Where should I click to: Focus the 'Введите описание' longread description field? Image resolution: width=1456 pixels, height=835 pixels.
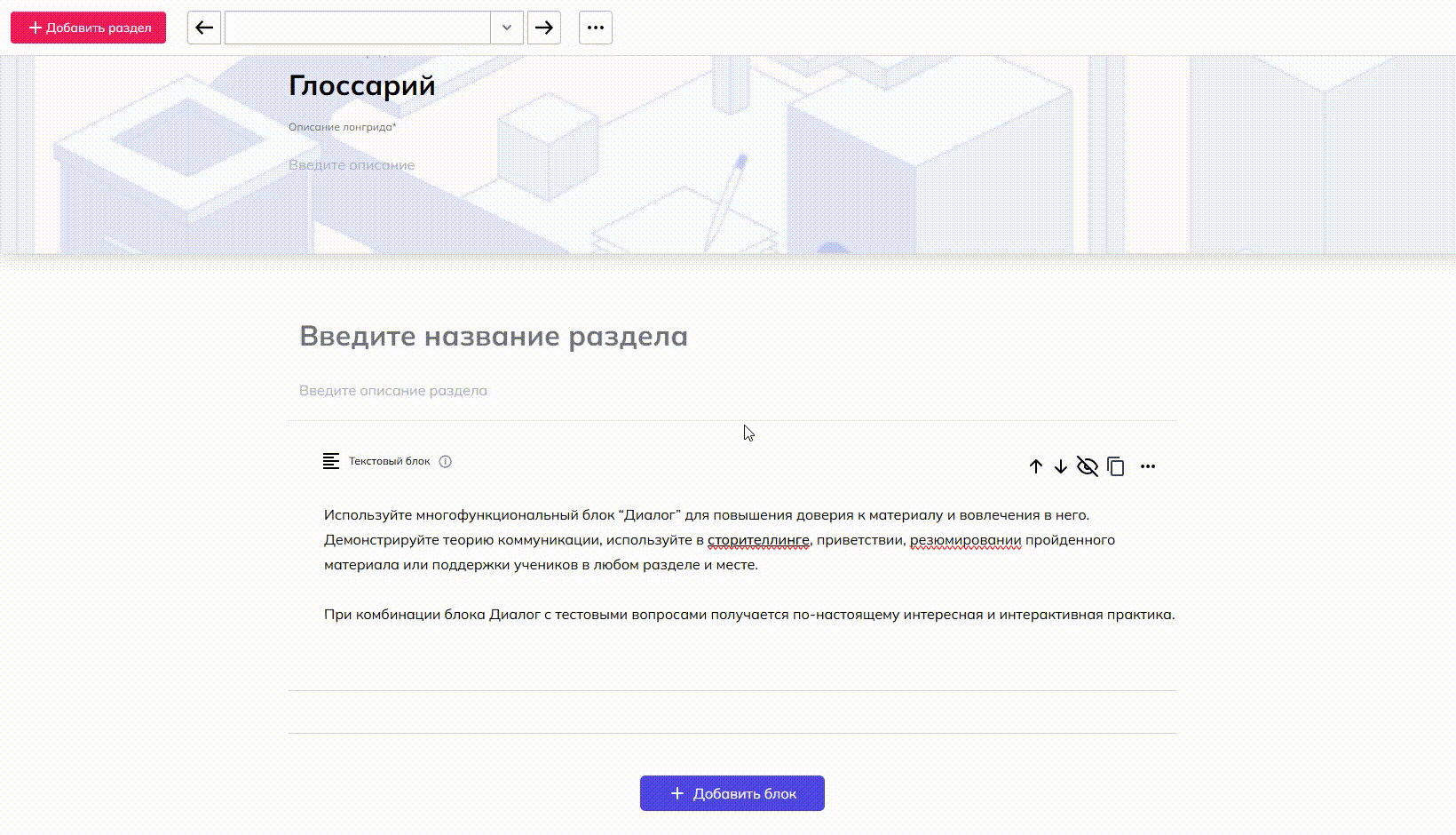click(x=352, y=165)
